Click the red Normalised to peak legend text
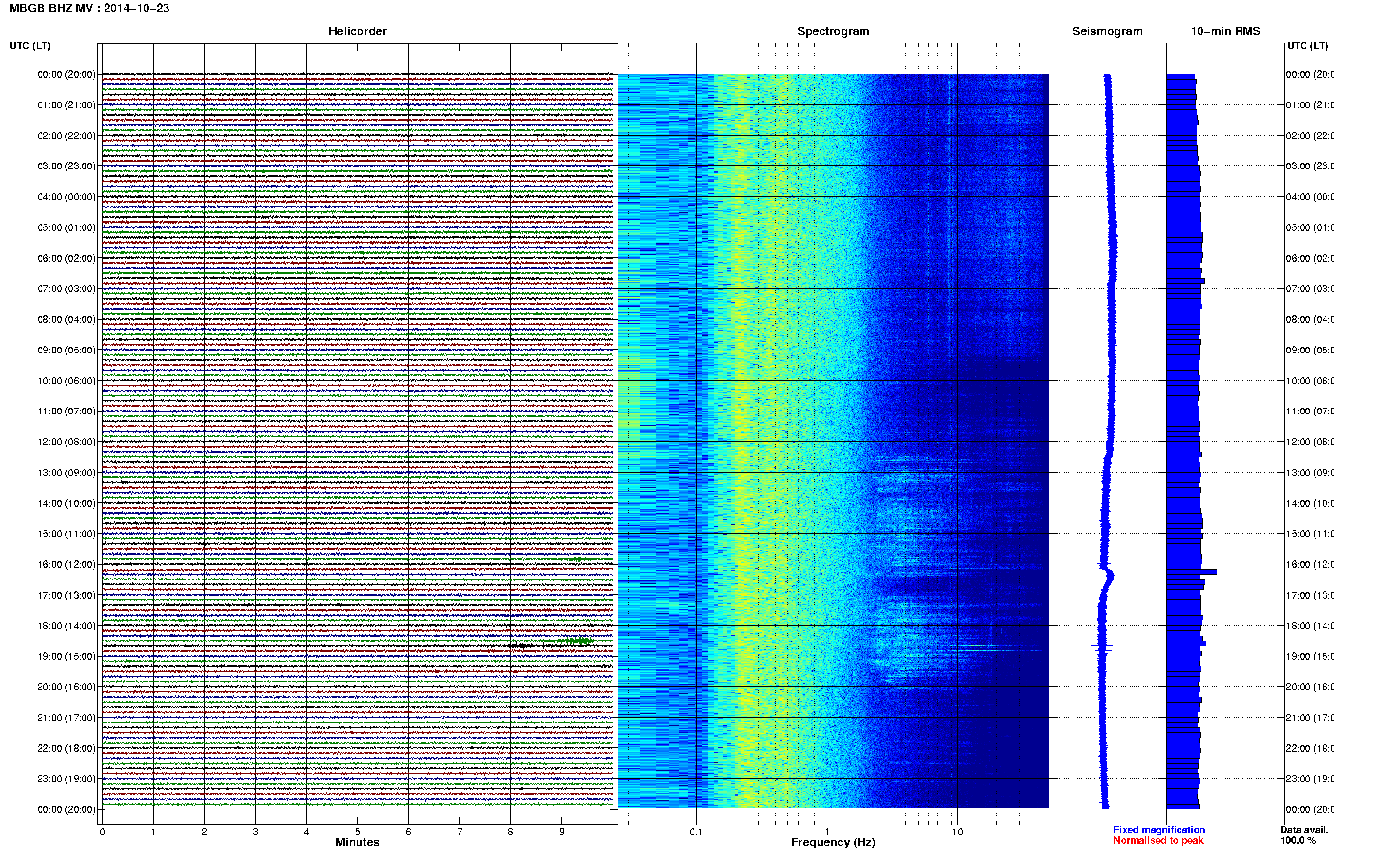Image resolution: width=1389 pixels, height=868 pixels. 1158,841
